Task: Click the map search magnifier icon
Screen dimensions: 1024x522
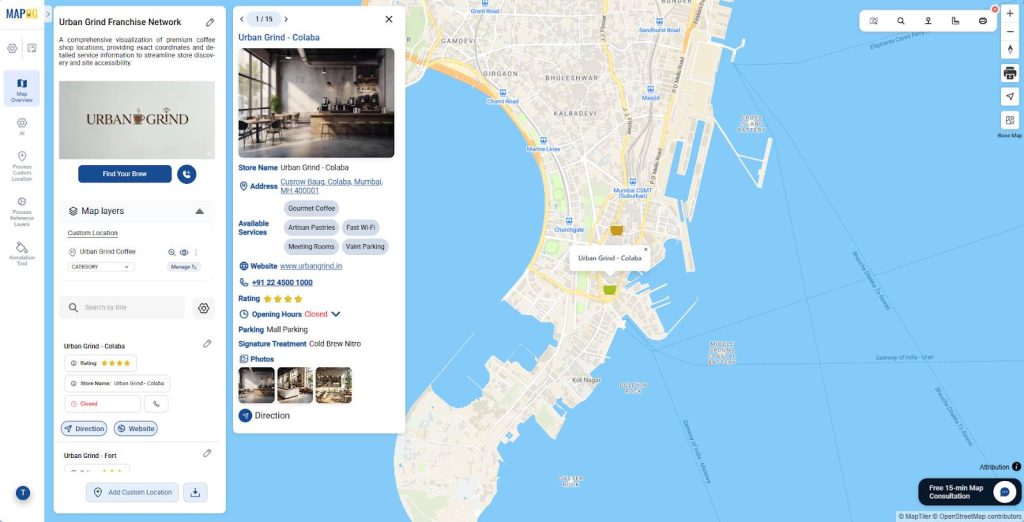Action: pyautogui.click(x=901, y=21)
